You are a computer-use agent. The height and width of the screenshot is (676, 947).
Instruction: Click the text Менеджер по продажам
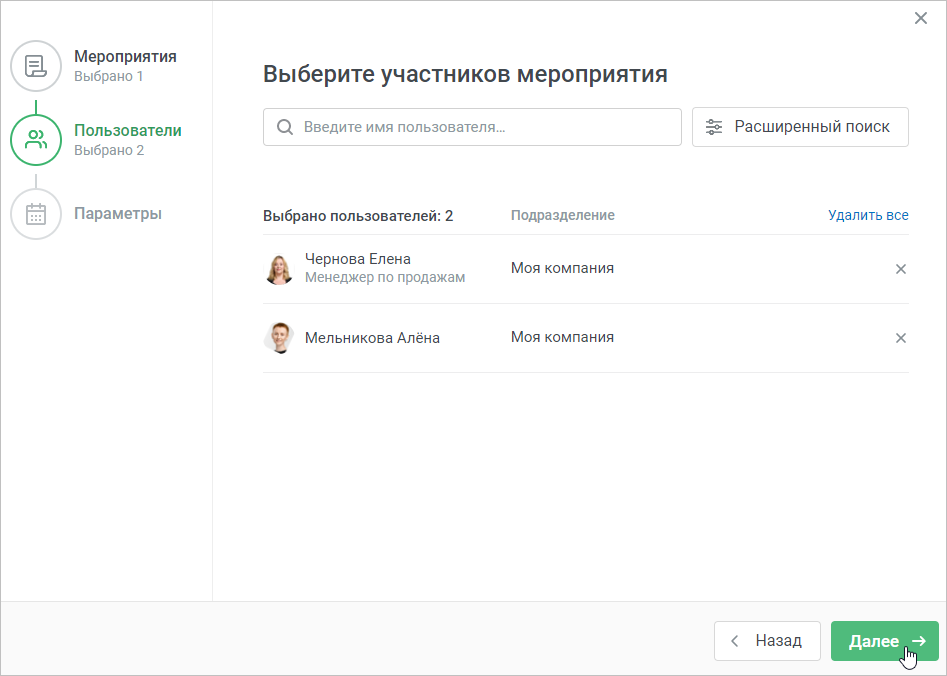pyautogui.click(x=385, y=277)
